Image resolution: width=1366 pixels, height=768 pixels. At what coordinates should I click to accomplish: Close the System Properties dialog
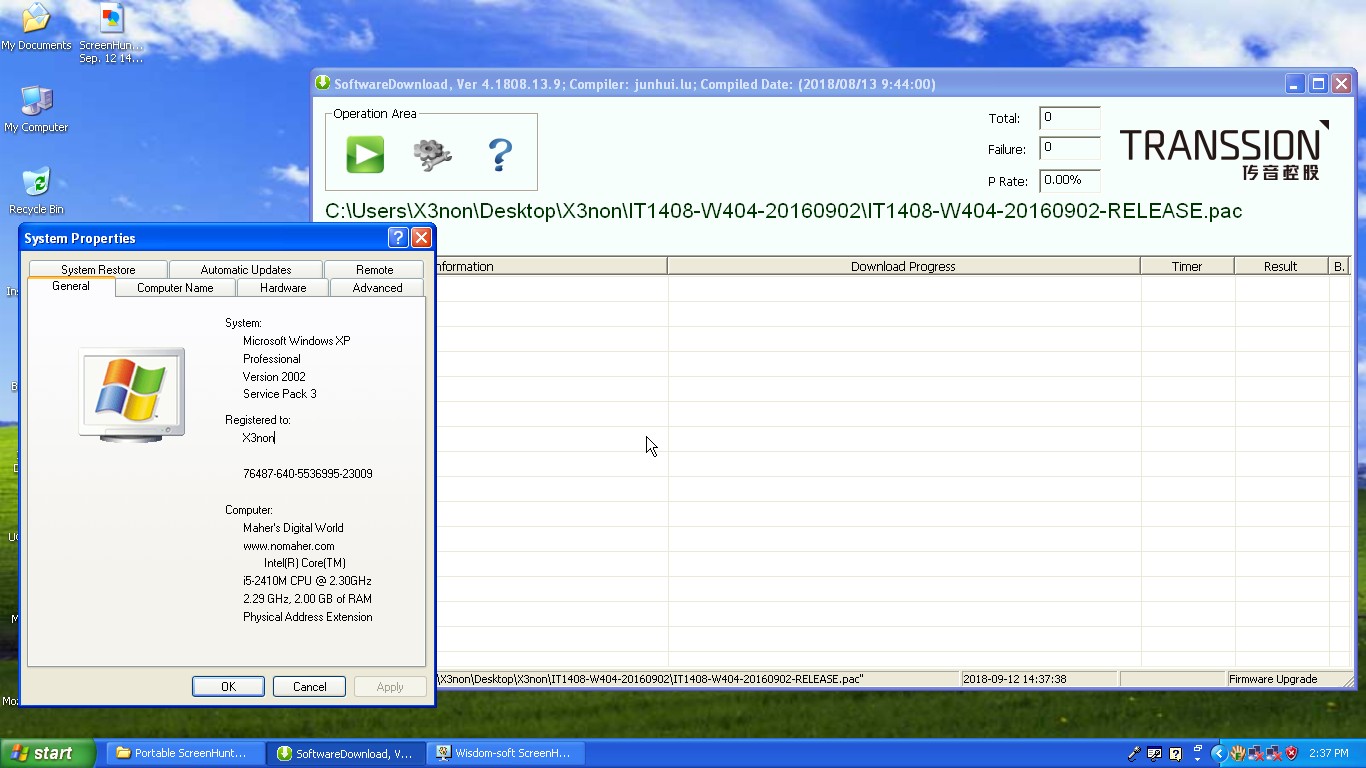(422, 237)
